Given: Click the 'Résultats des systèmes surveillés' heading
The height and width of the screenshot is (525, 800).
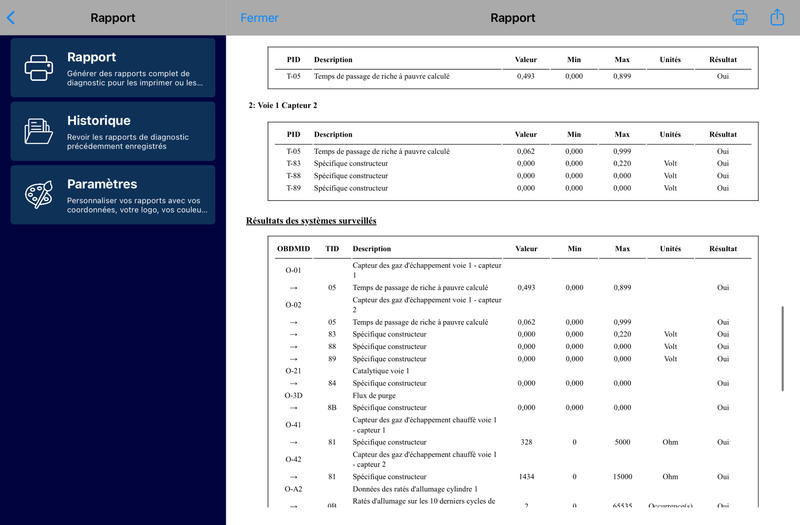Looking at the screenshot, I should 311,220.
